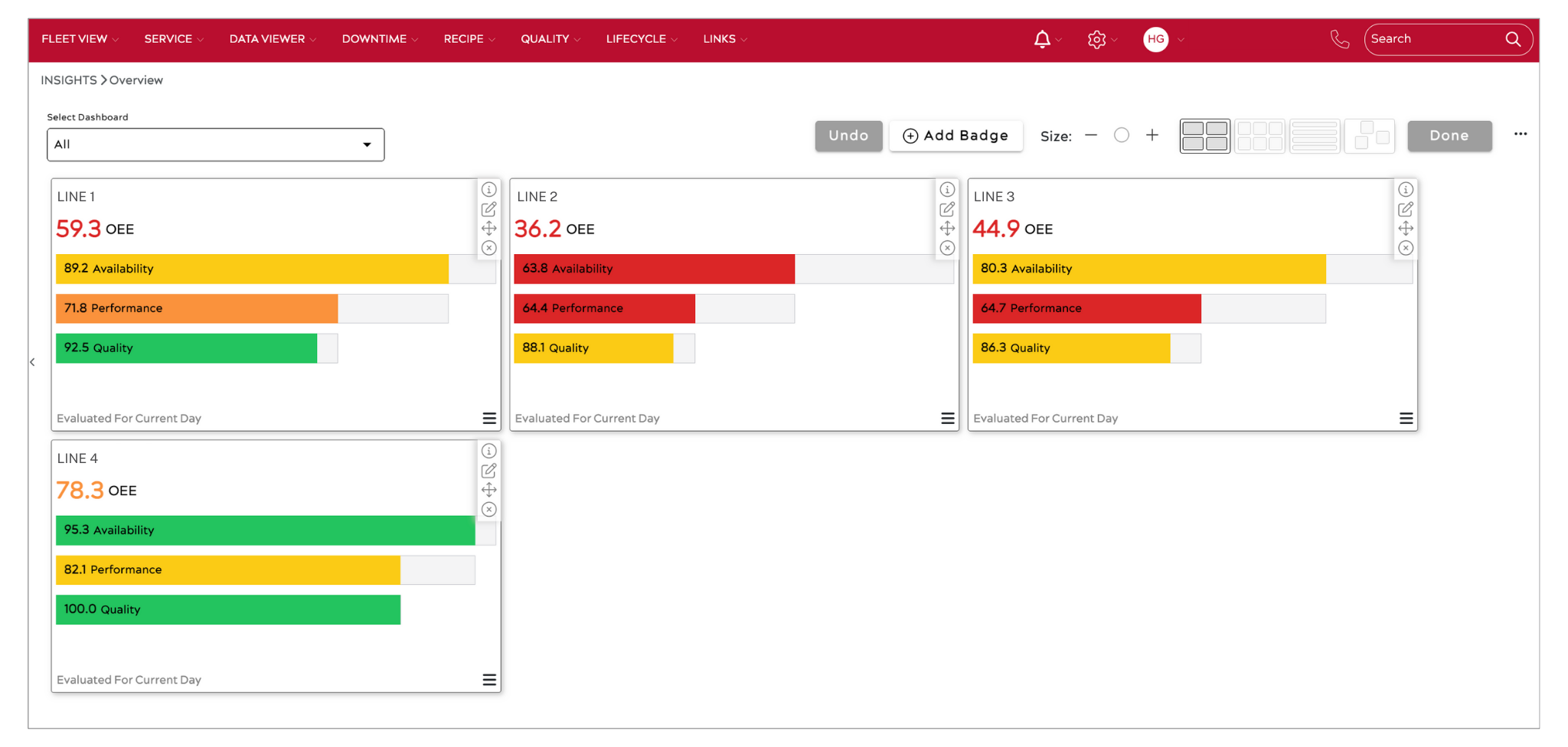The width and height of the screenshot is (1568, 747).
Task: Open info for the LINE 2 badge
Action: pyautogui.click(x=947, y=189)
